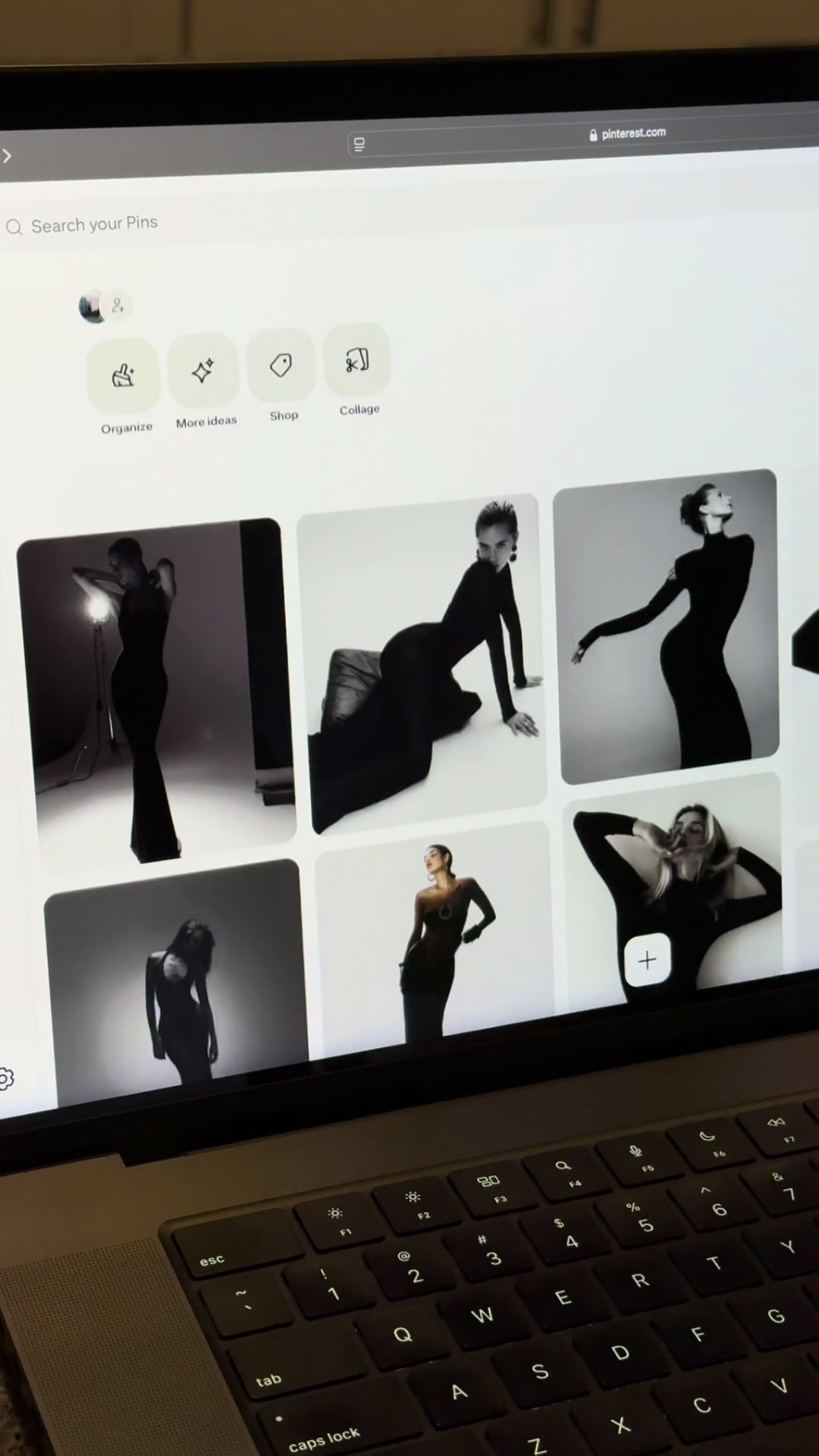Click the pinterest.com address bar text
This screenshot has height=1456, width=819.
point(634,133)
